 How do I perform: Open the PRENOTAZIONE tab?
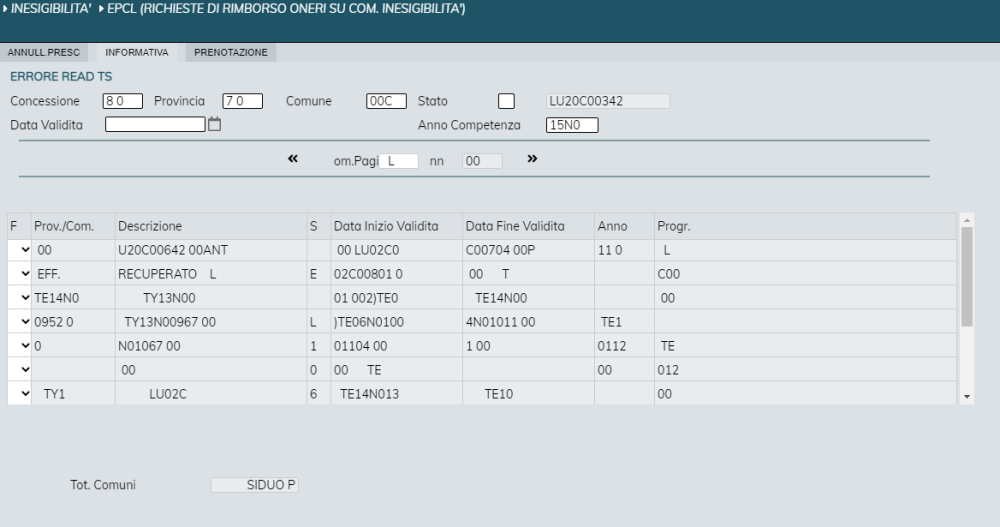click(x=231, y=52)
